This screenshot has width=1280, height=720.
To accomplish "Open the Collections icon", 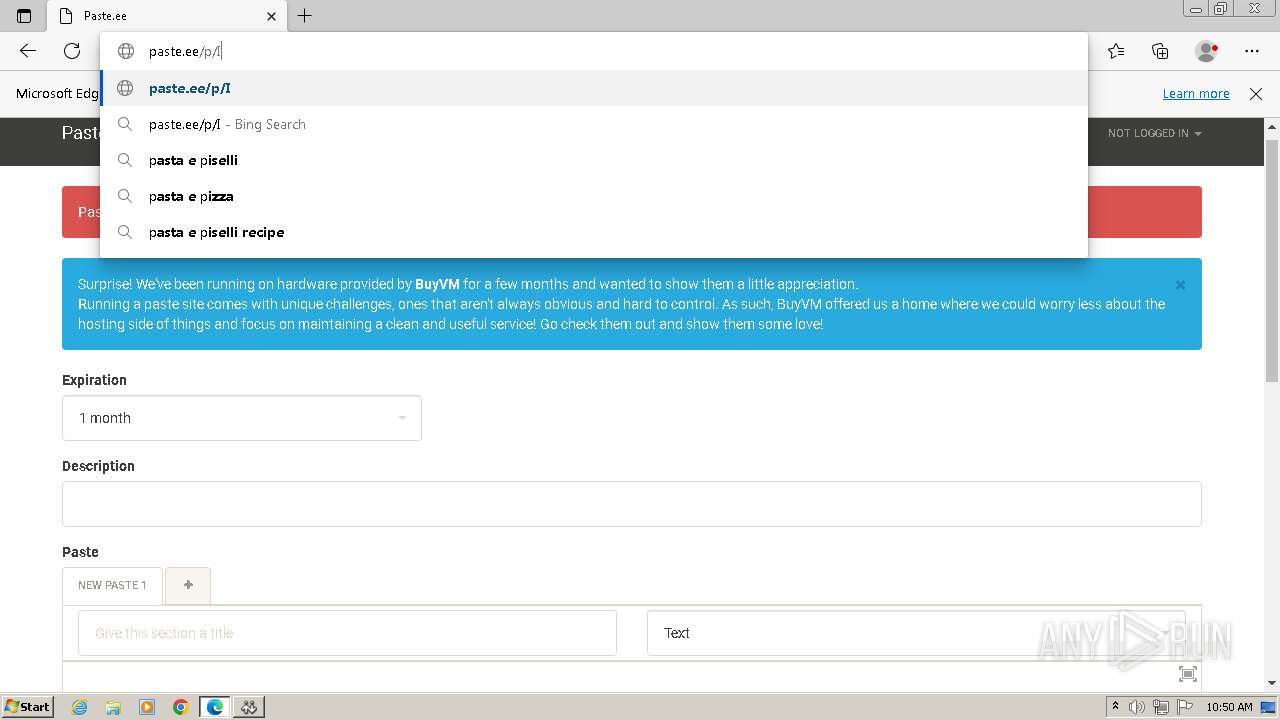I will [x=1160, y=51].
